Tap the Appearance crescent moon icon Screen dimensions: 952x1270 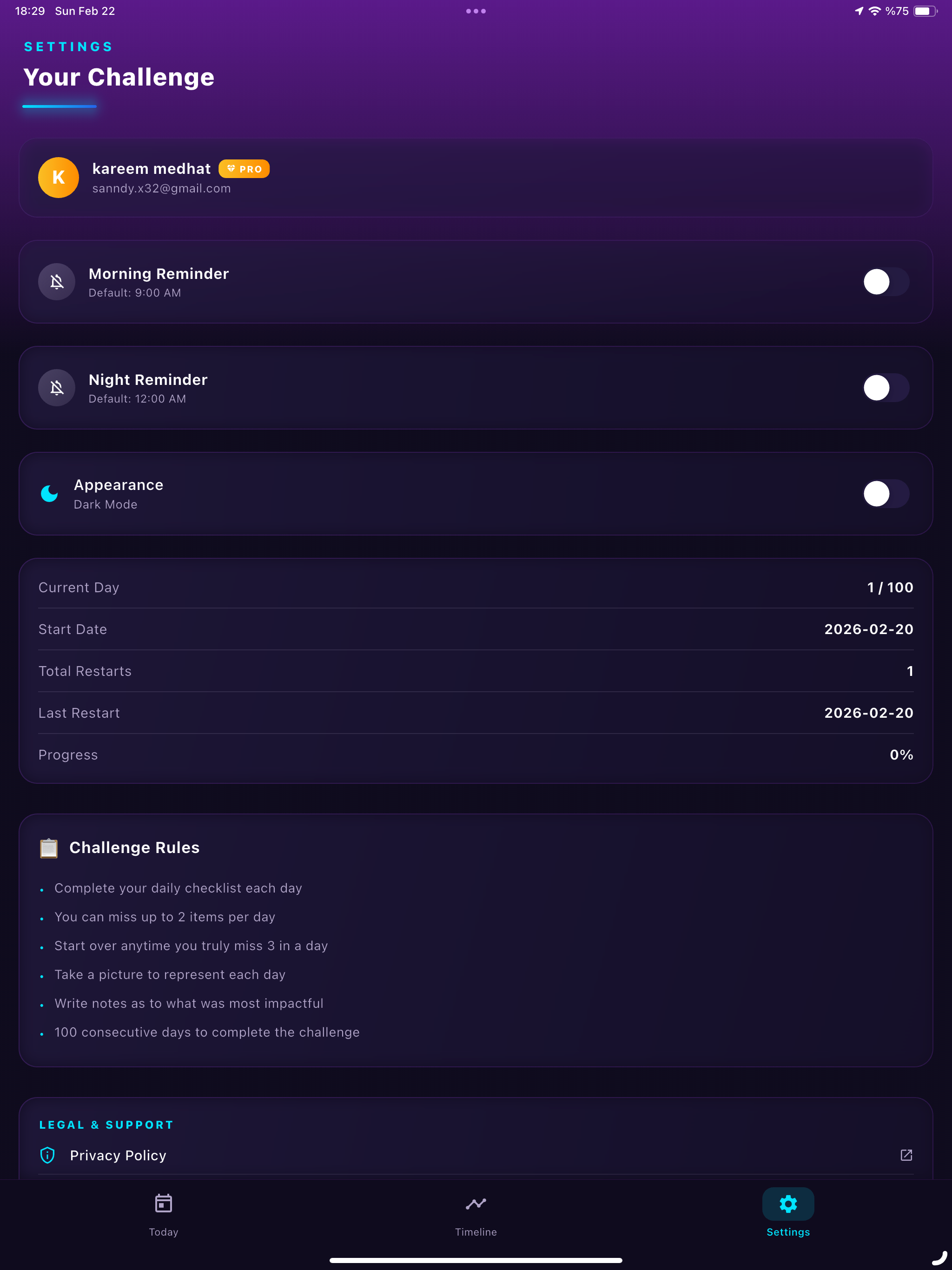pyautogui.click(x=49, y=494)
